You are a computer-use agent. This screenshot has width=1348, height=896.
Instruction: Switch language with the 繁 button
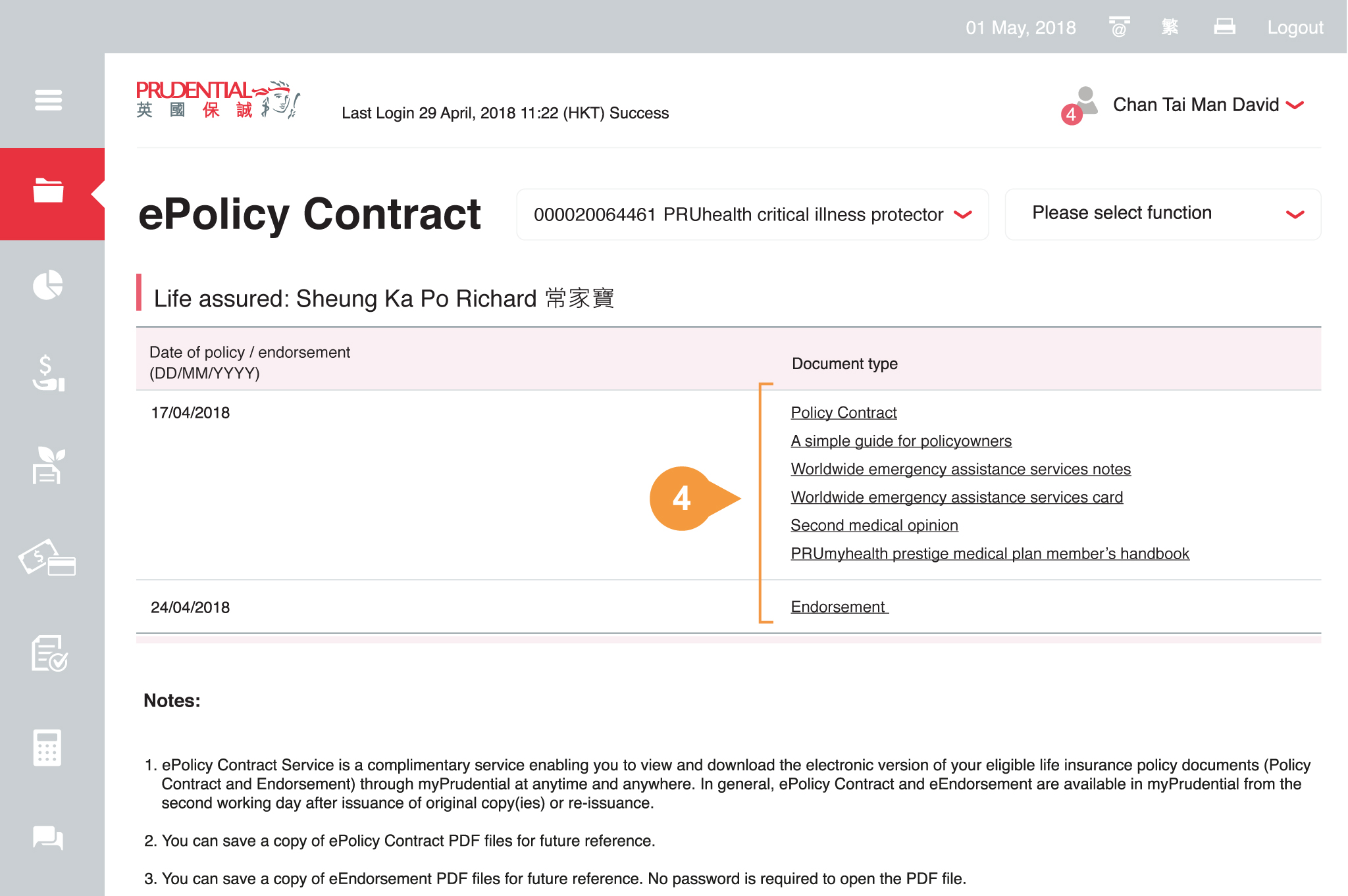(x=1170, y=27)
